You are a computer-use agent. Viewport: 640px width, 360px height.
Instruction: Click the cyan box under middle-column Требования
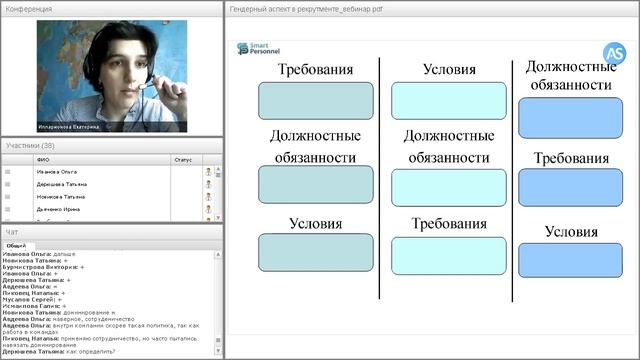(449, 256)
